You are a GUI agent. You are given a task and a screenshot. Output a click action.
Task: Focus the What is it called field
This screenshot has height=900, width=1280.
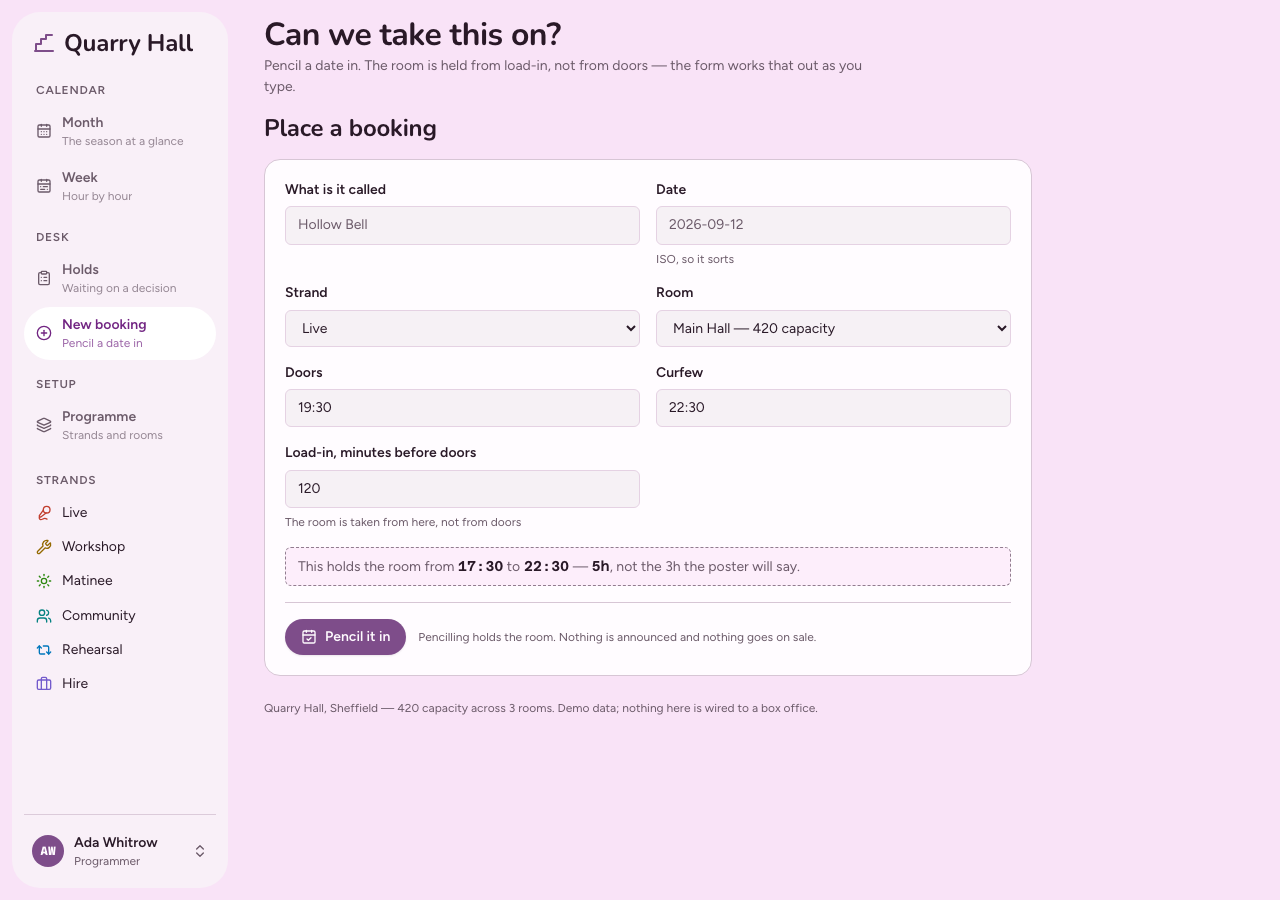462,225
